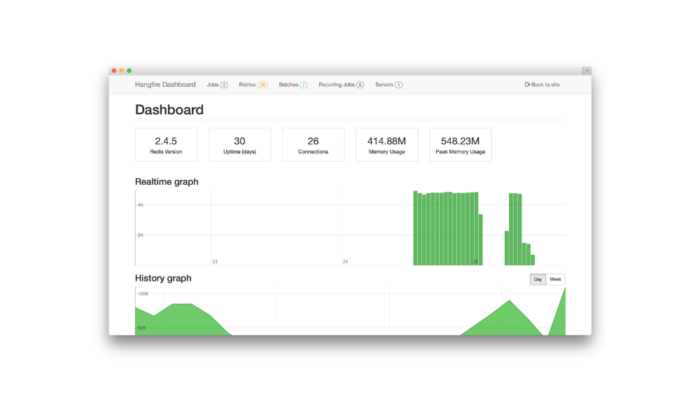This screenshot has width=700, height=420.
Task: Click the Back to site link
Action: pyautogui.click(x=542, y=84)
